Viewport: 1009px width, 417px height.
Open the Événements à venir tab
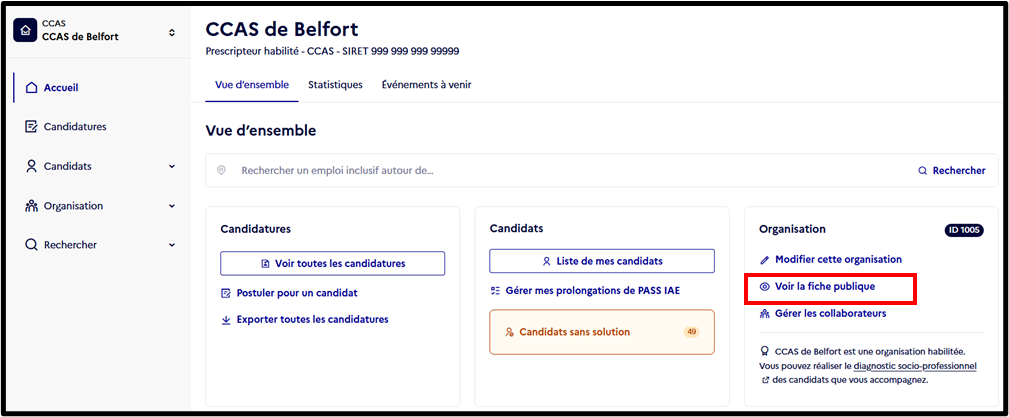coord(427,84)
